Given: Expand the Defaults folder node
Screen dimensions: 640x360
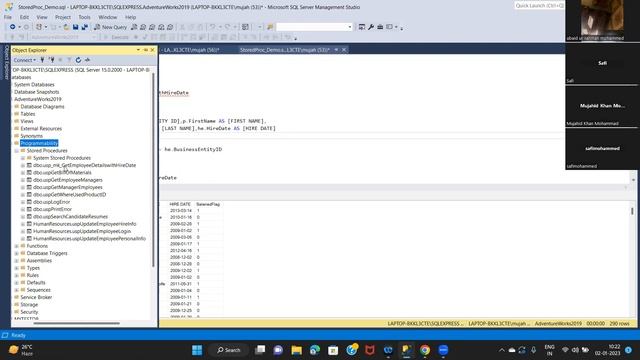Looking at the screenshot, I should pos(17,283).
